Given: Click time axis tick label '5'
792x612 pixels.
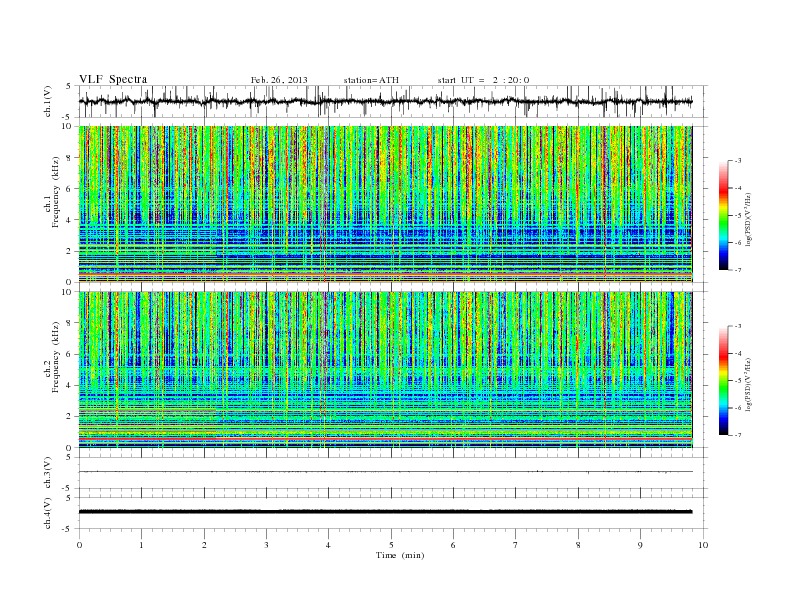Looking at the screenshot, I should [391, 545].
